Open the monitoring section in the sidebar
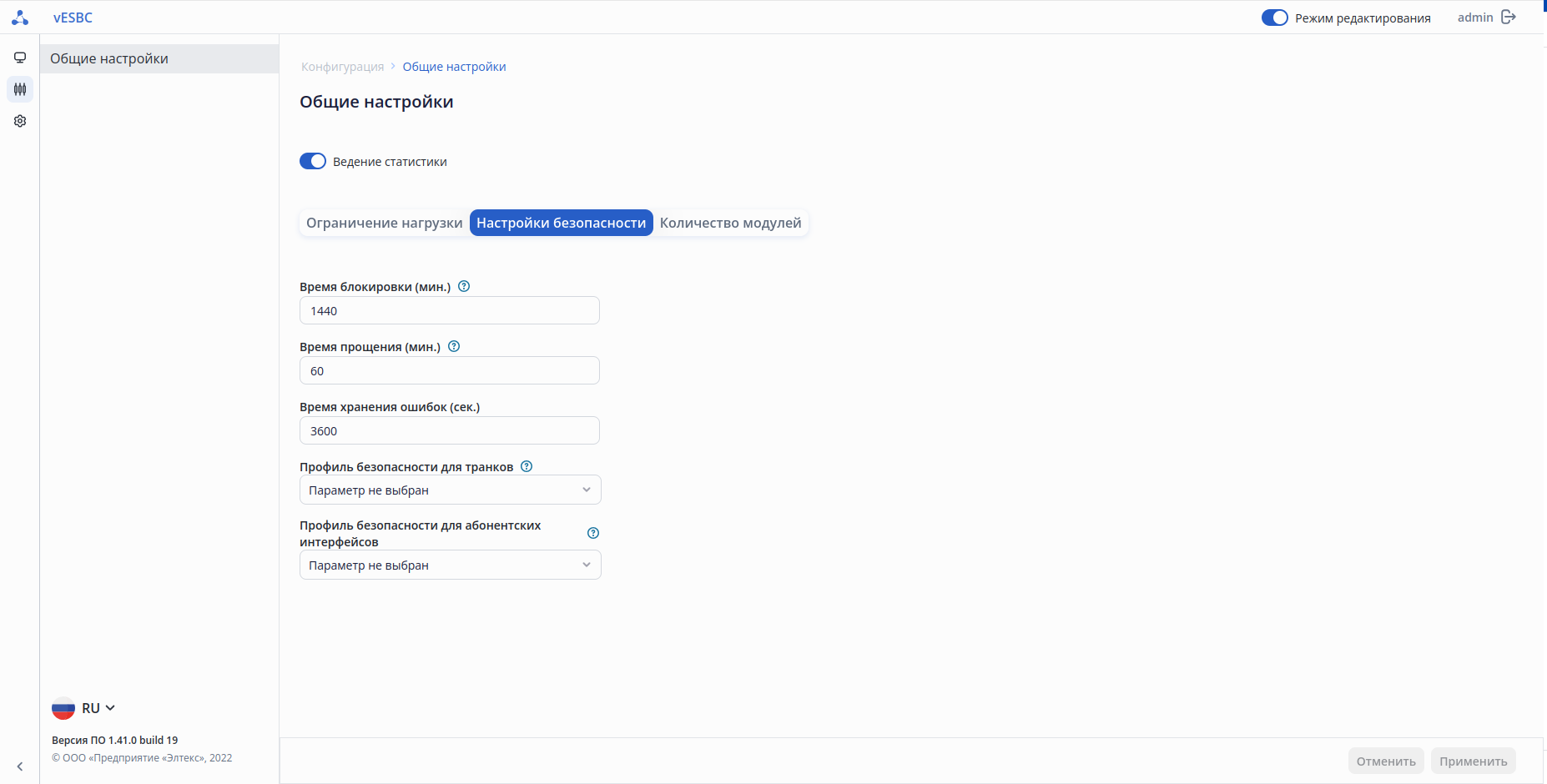 click(x=20, y=58)
